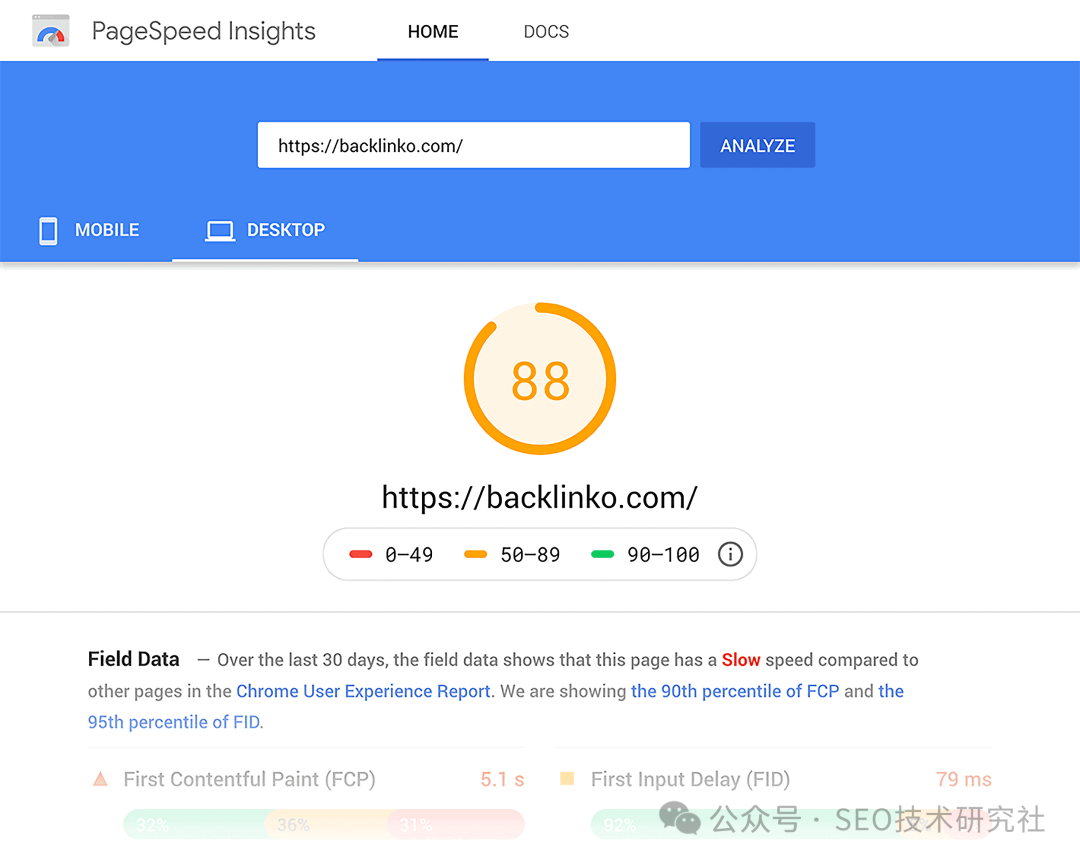The image size is (1080, 863).
Task: Click the green 90–100 legend marker
Action: [602, 554]
